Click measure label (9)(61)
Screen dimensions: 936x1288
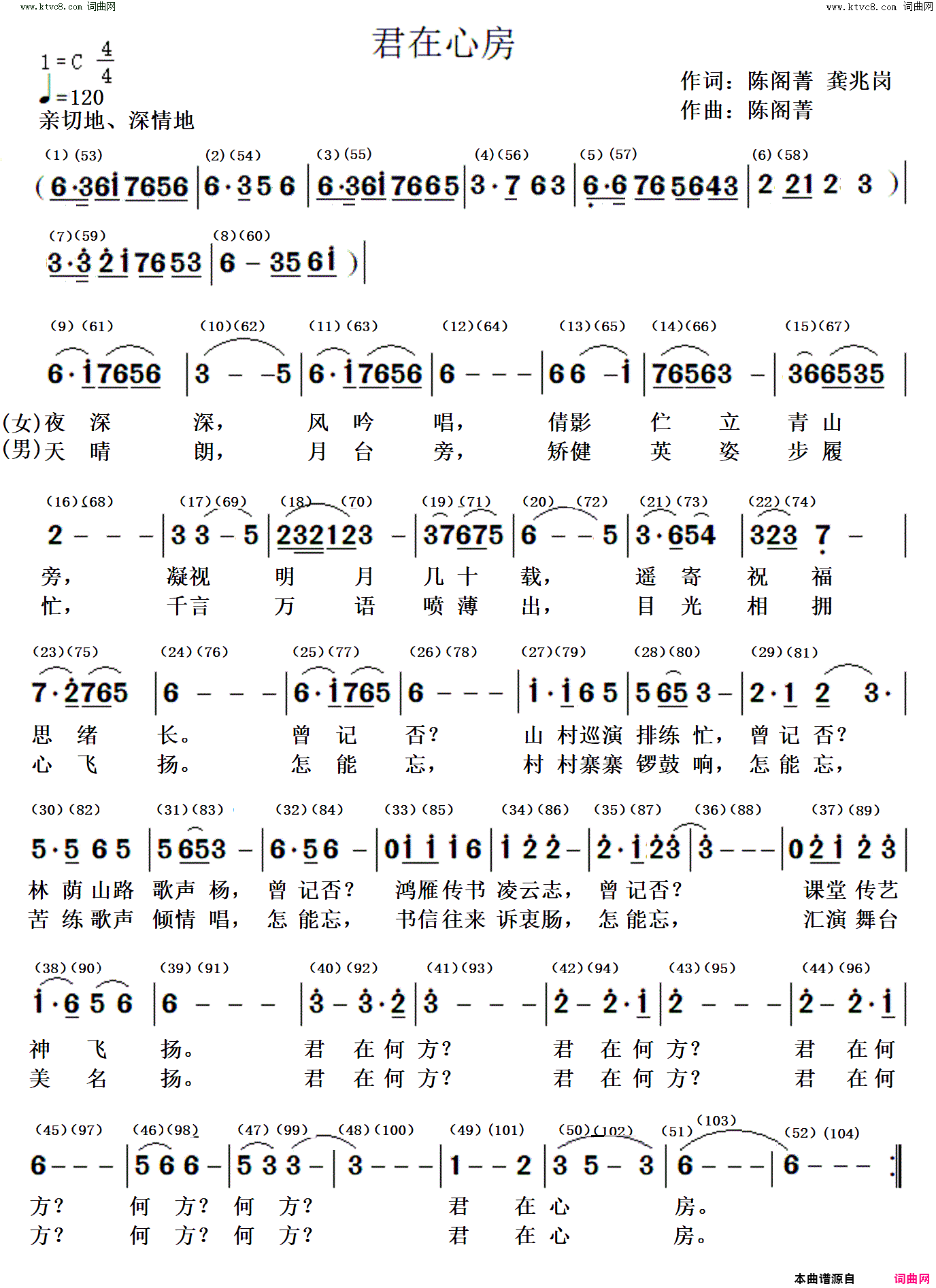(82, 326)
